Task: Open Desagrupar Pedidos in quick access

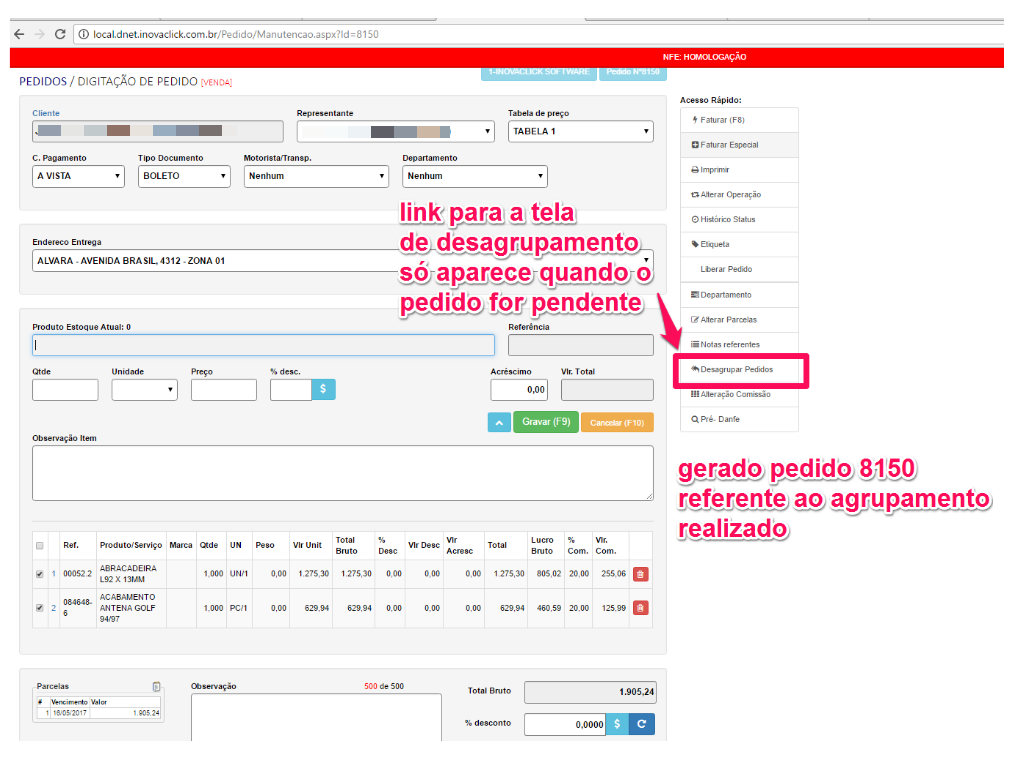Action: 740,370
